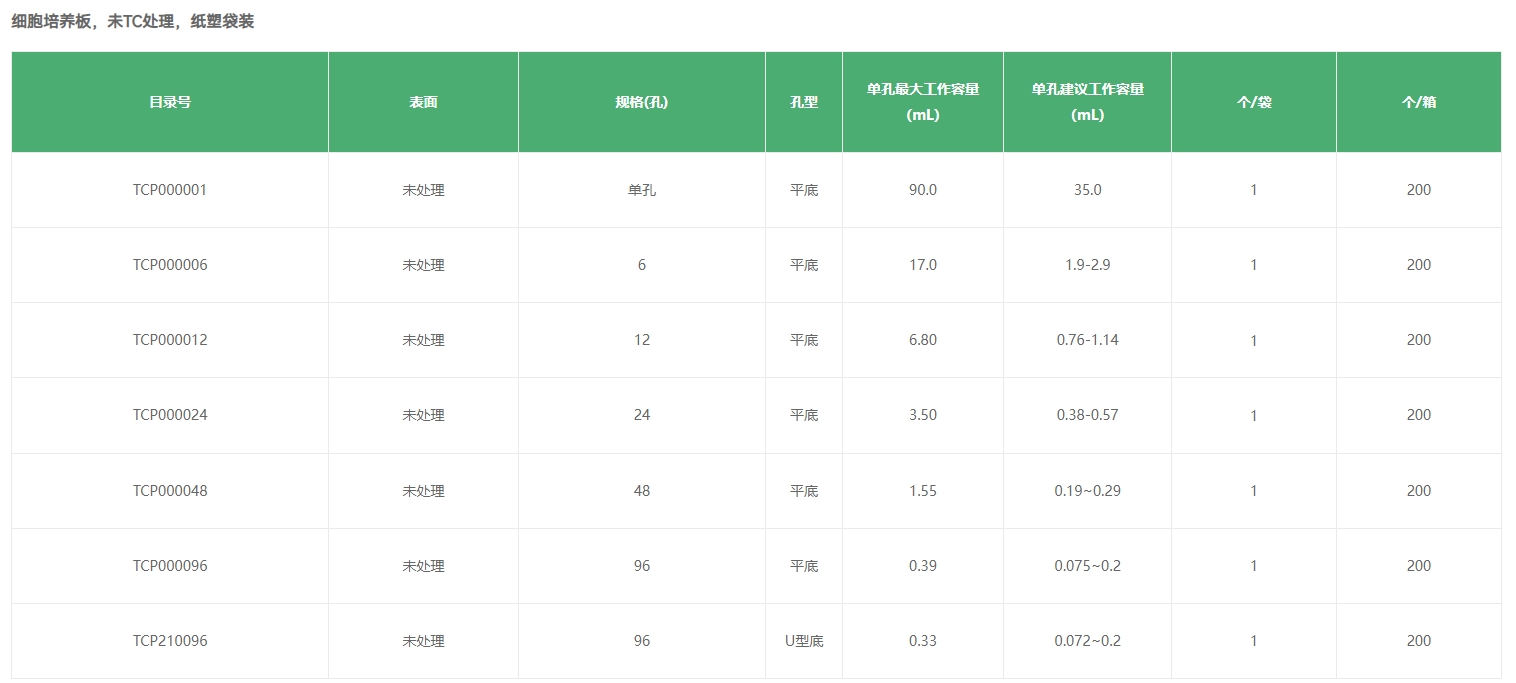Click the 单孔最大工作容量 column header
This screenshot has height=683, width=1516.
click(922, 101)
